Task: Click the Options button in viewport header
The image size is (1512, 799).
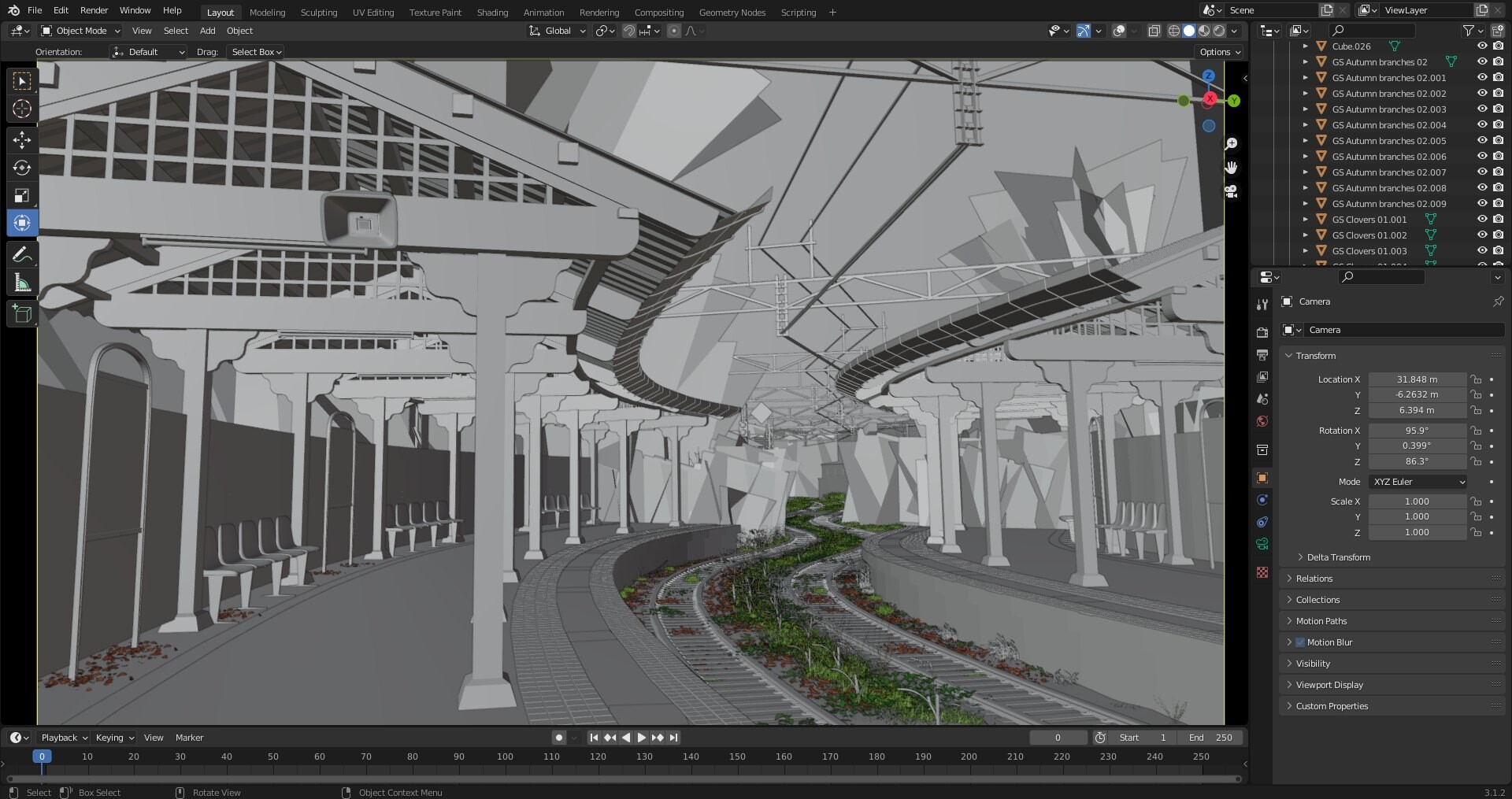Action: point(1219,52)
